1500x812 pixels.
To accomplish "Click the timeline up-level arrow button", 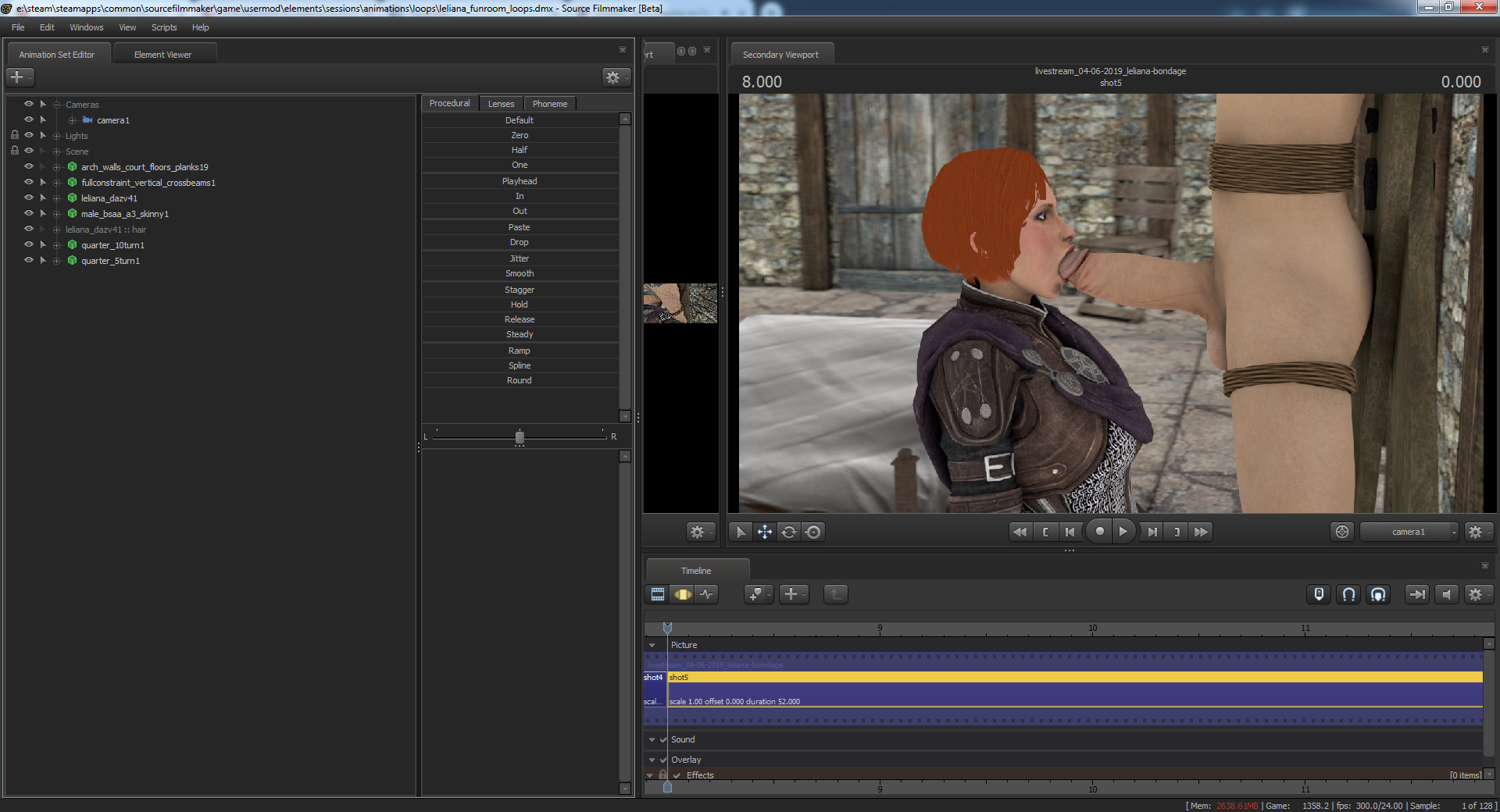I will click(x=835, y=594).
